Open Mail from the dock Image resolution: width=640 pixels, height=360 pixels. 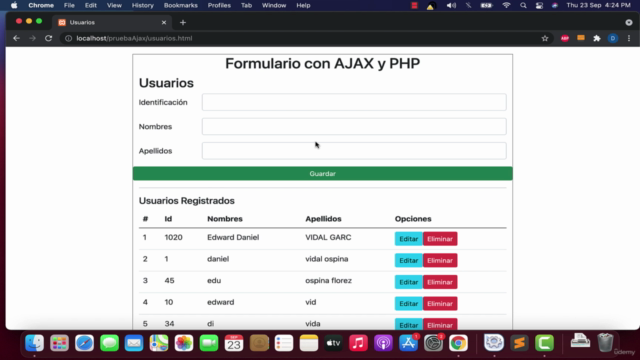tap(134, 343)
